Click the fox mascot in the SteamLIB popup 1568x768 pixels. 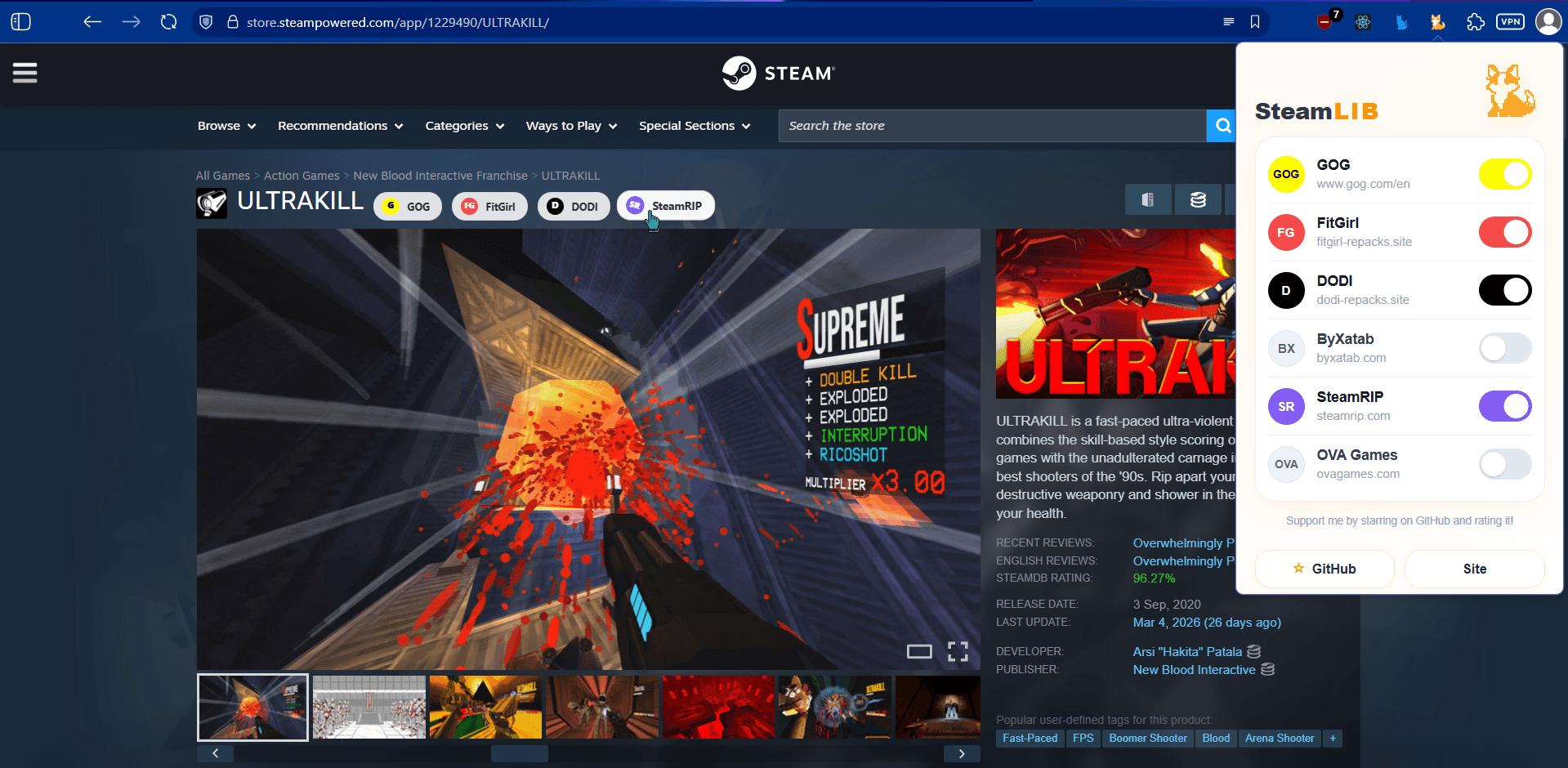pyautogui.click(x=1509, y=90)
